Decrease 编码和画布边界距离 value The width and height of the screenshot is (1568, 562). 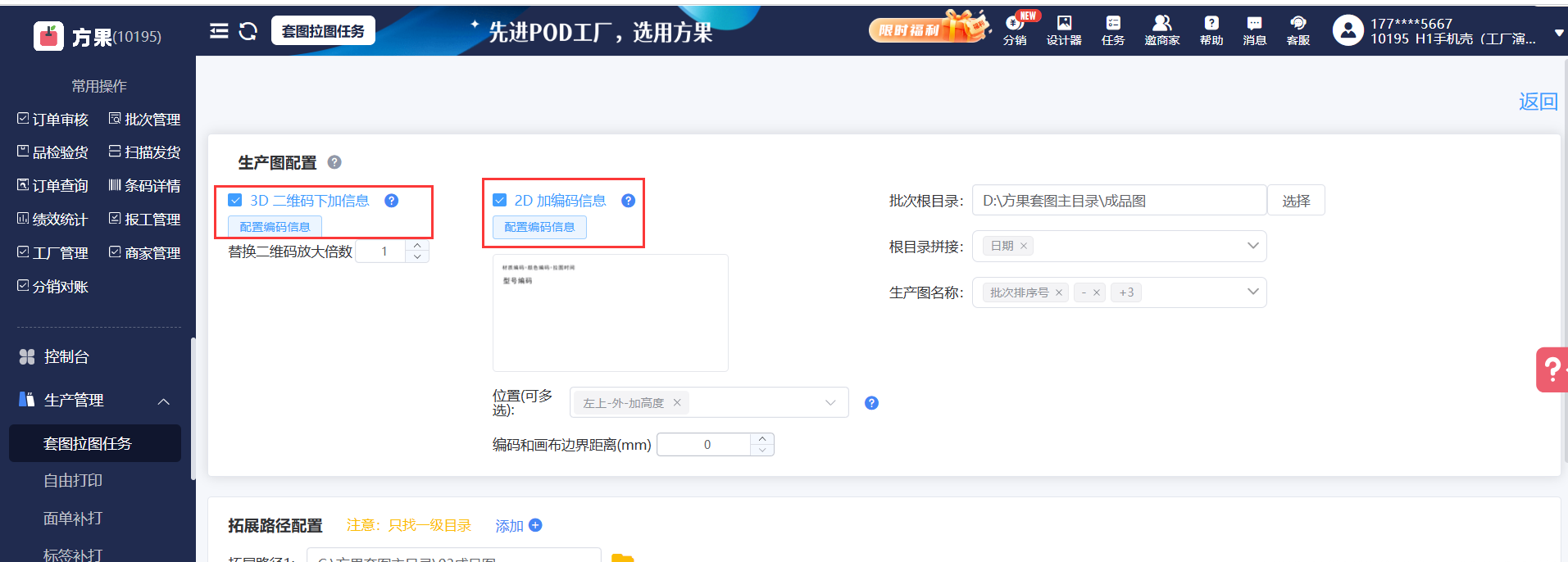pos(762,451)
